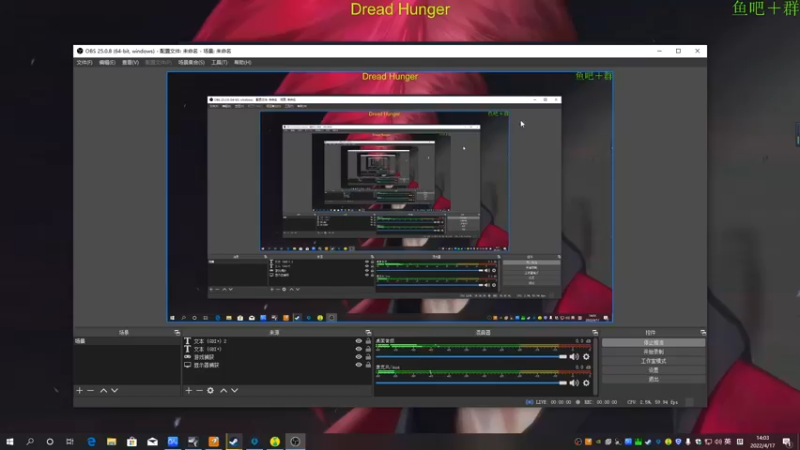Screen dimensions: 800x450
Task: Open the File (文件) menu
Action: coord(84,62)
